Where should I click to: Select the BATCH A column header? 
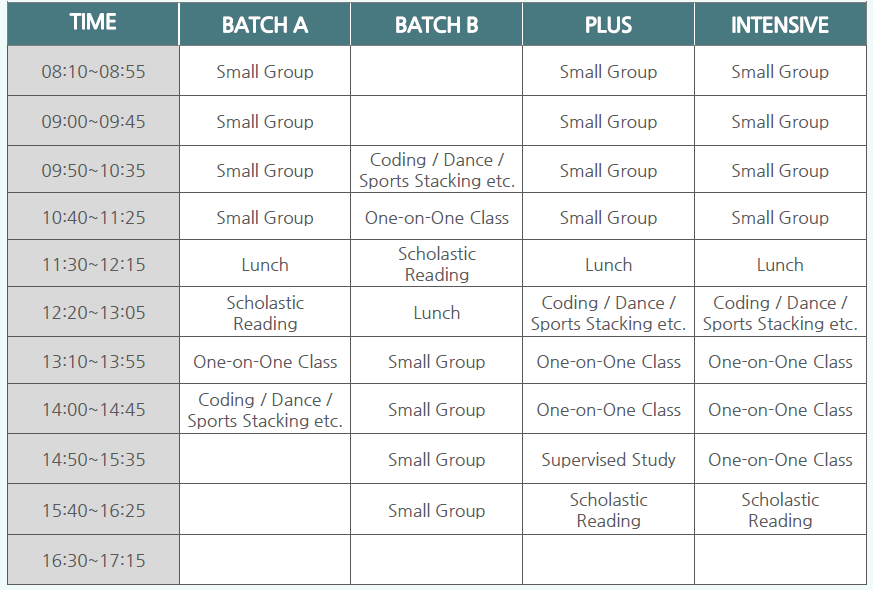264,23
